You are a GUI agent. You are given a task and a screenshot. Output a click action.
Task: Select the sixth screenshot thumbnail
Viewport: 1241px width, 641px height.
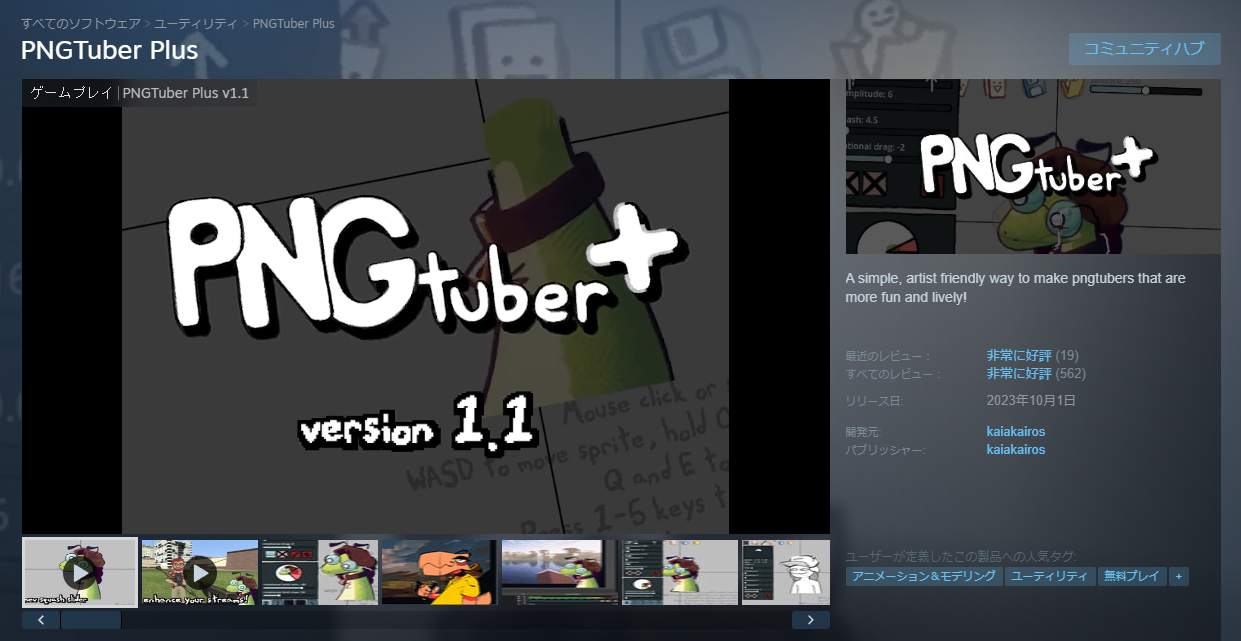click(680, 572)
